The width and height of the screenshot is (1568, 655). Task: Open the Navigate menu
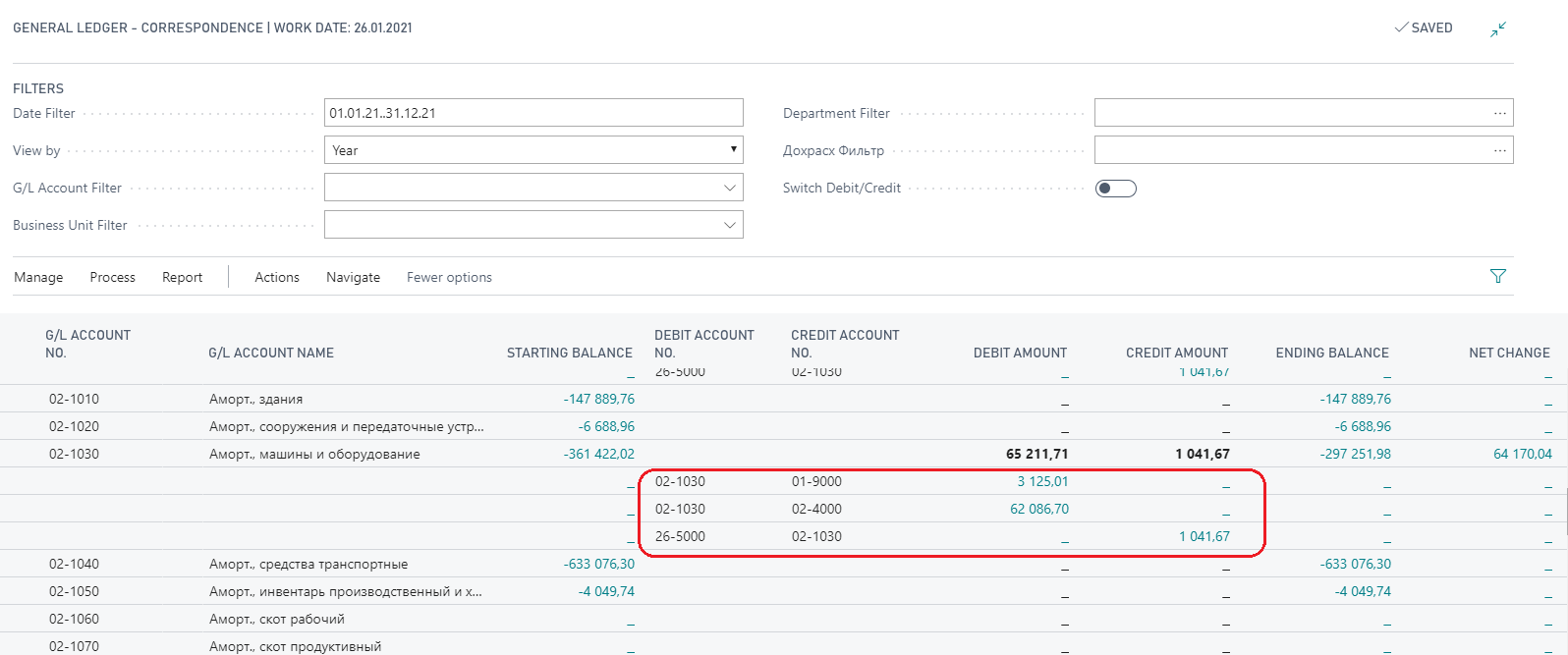click(x=354, y=278)
